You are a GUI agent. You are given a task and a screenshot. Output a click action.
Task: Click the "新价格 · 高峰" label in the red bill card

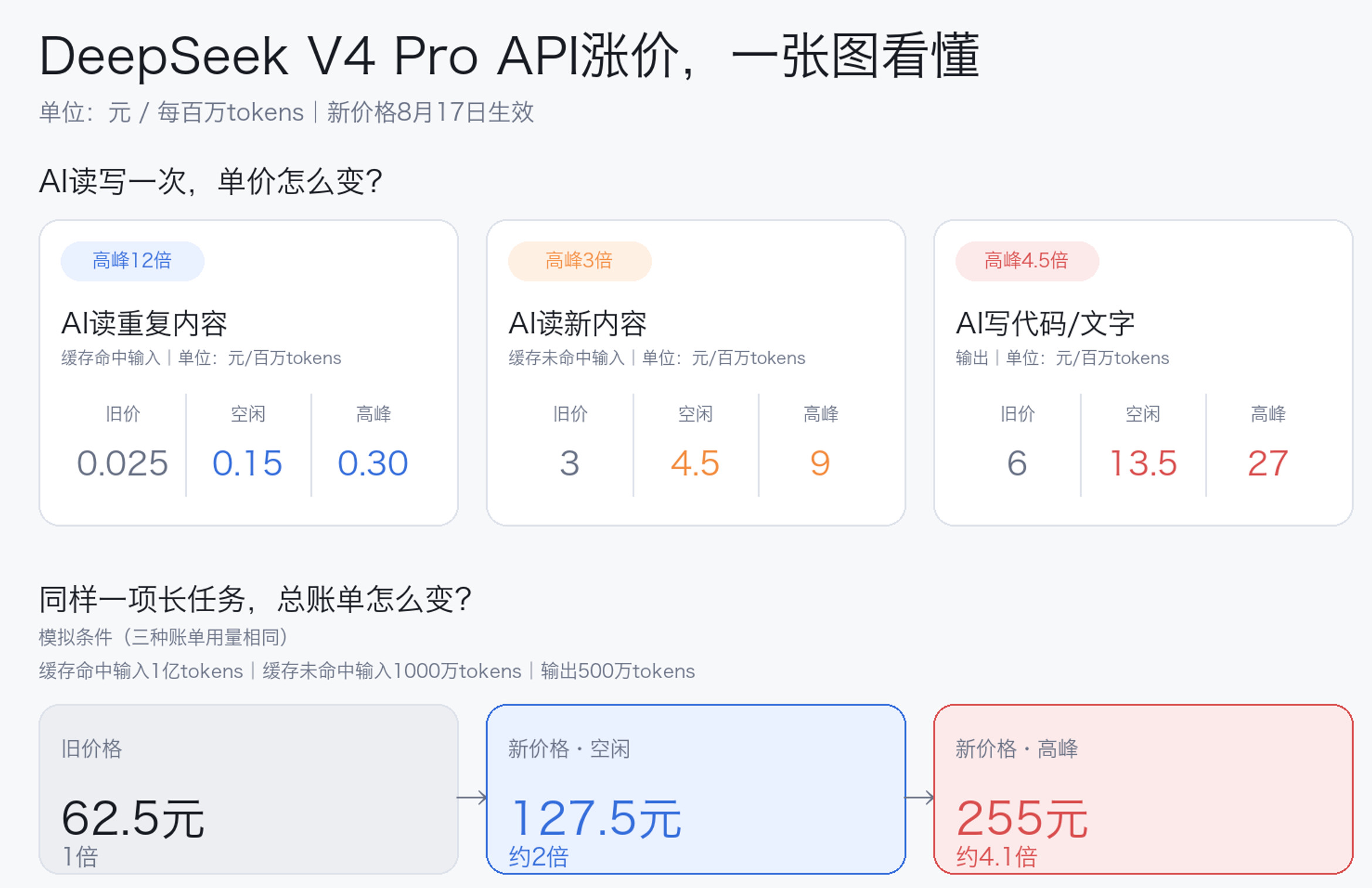(1017, 749)
